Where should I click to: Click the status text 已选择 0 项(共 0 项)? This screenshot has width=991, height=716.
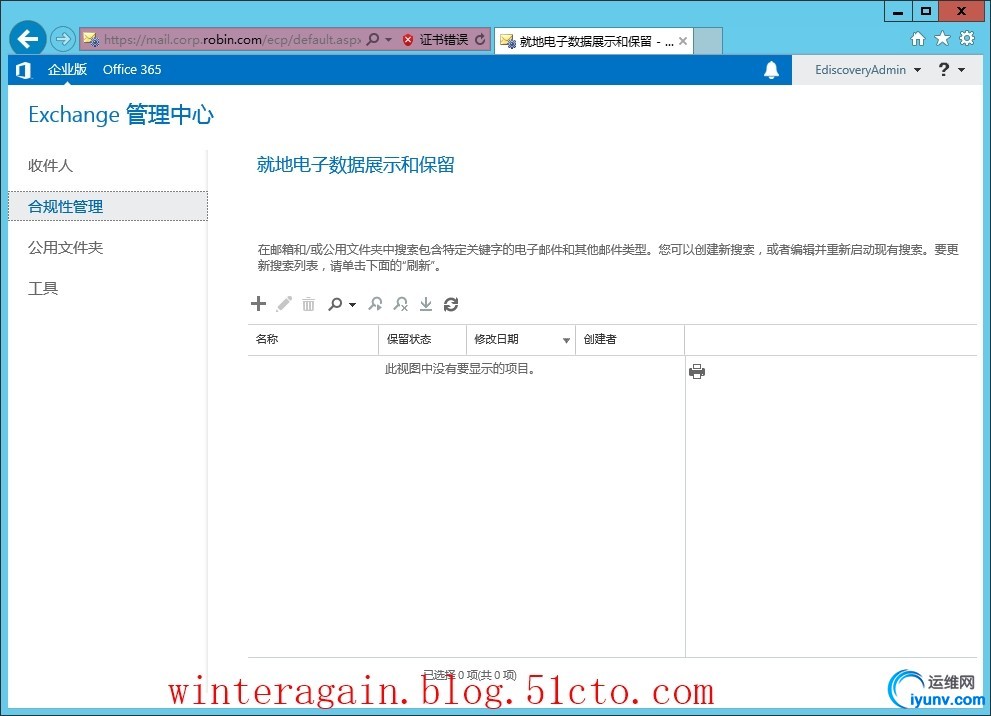470,675
